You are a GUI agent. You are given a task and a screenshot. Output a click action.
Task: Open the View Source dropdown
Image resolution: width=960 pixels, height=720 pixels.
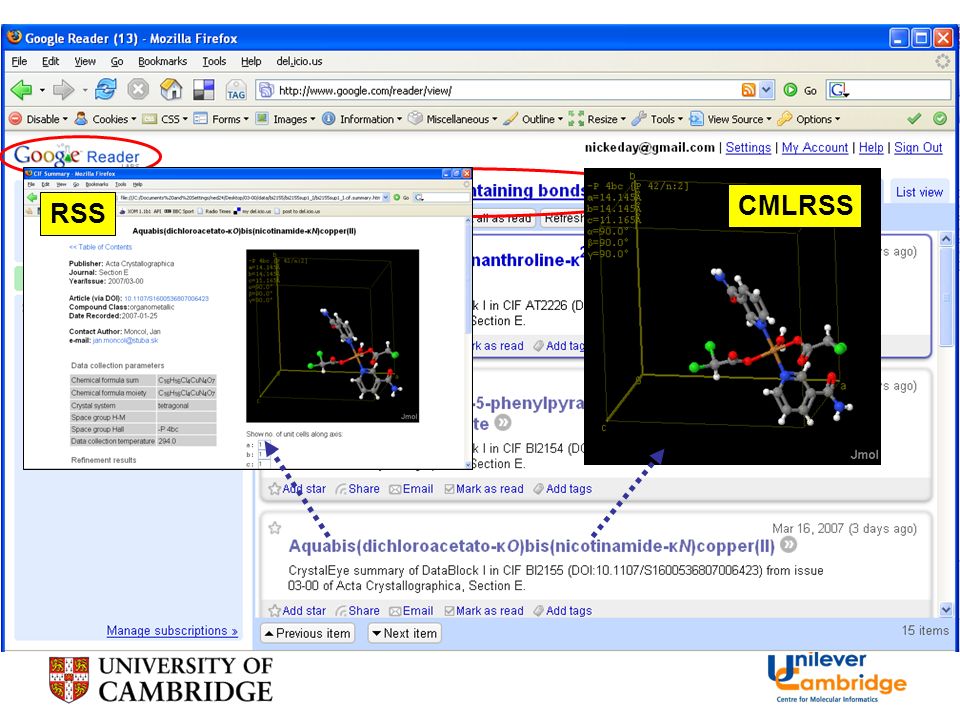point(731,119)
